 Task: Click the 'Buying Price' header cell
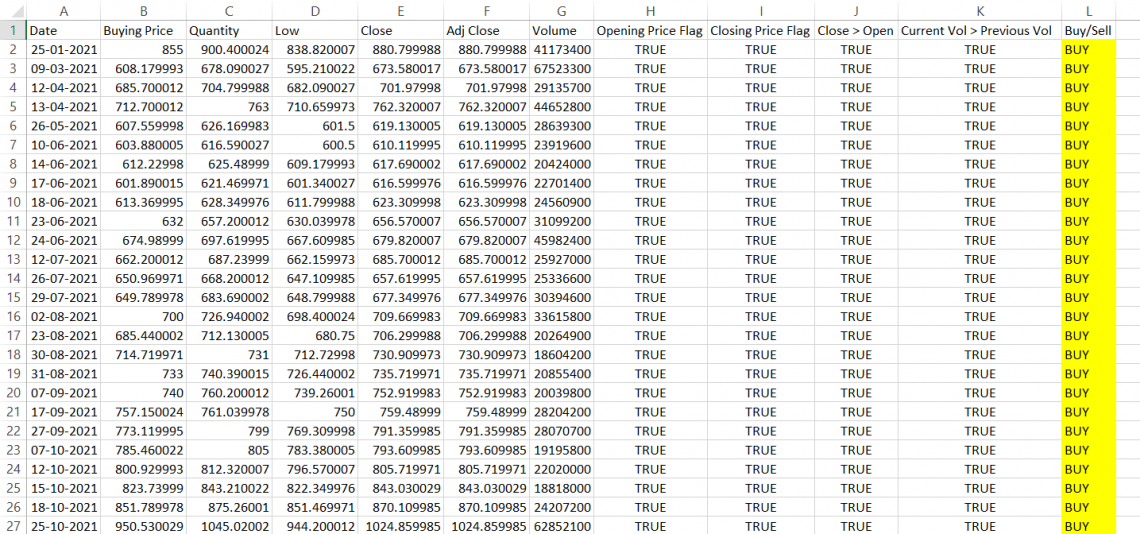138,31
